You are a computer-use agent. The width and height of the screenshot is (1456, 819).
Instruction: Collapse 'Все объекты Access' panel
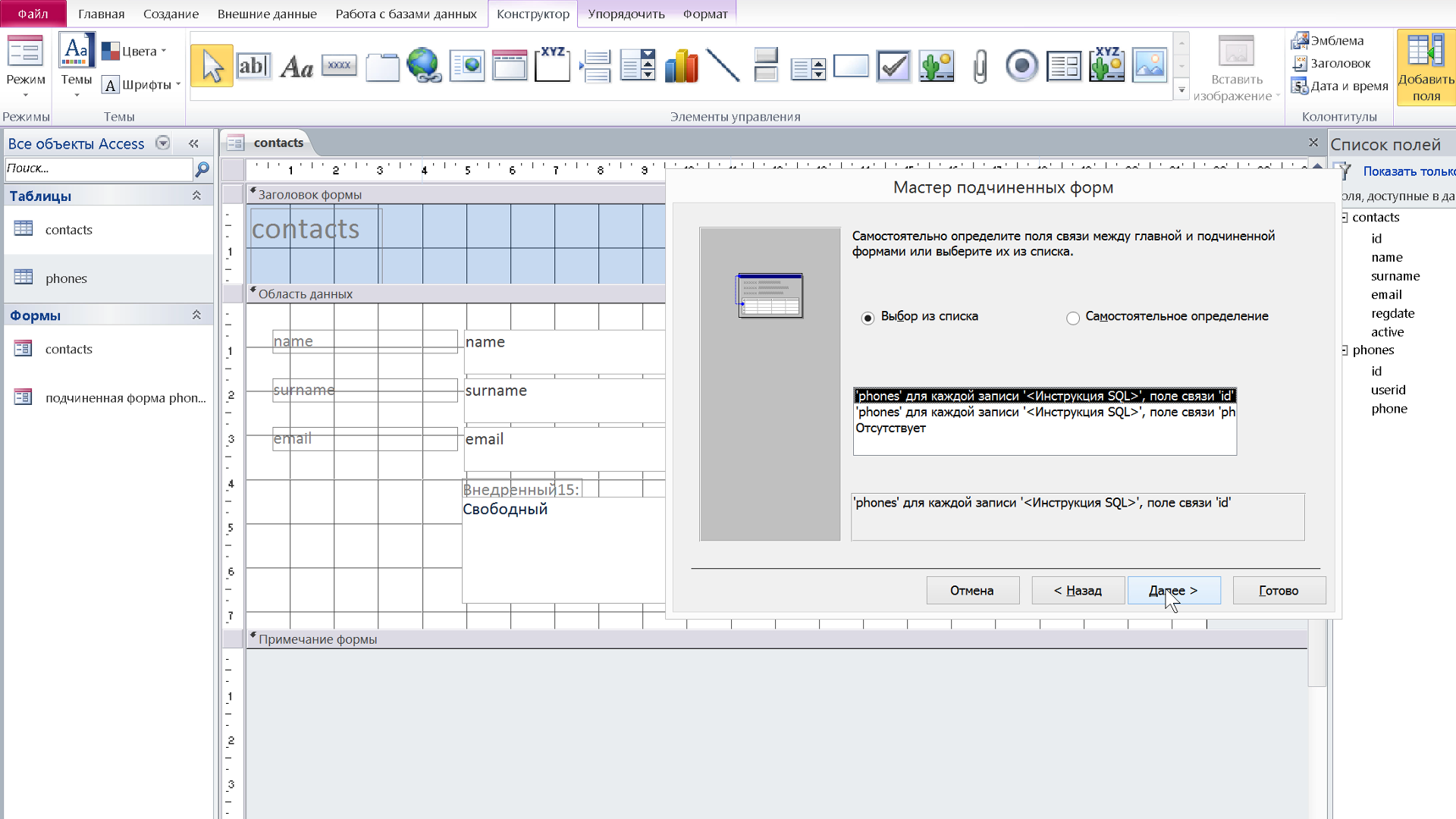pyautogui.click(x=194, y=143)
